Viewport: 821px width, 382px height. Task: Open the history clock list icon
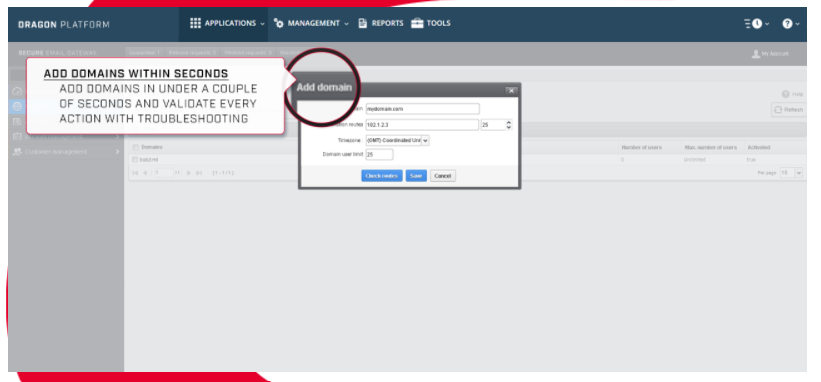[x=753, y=24]
